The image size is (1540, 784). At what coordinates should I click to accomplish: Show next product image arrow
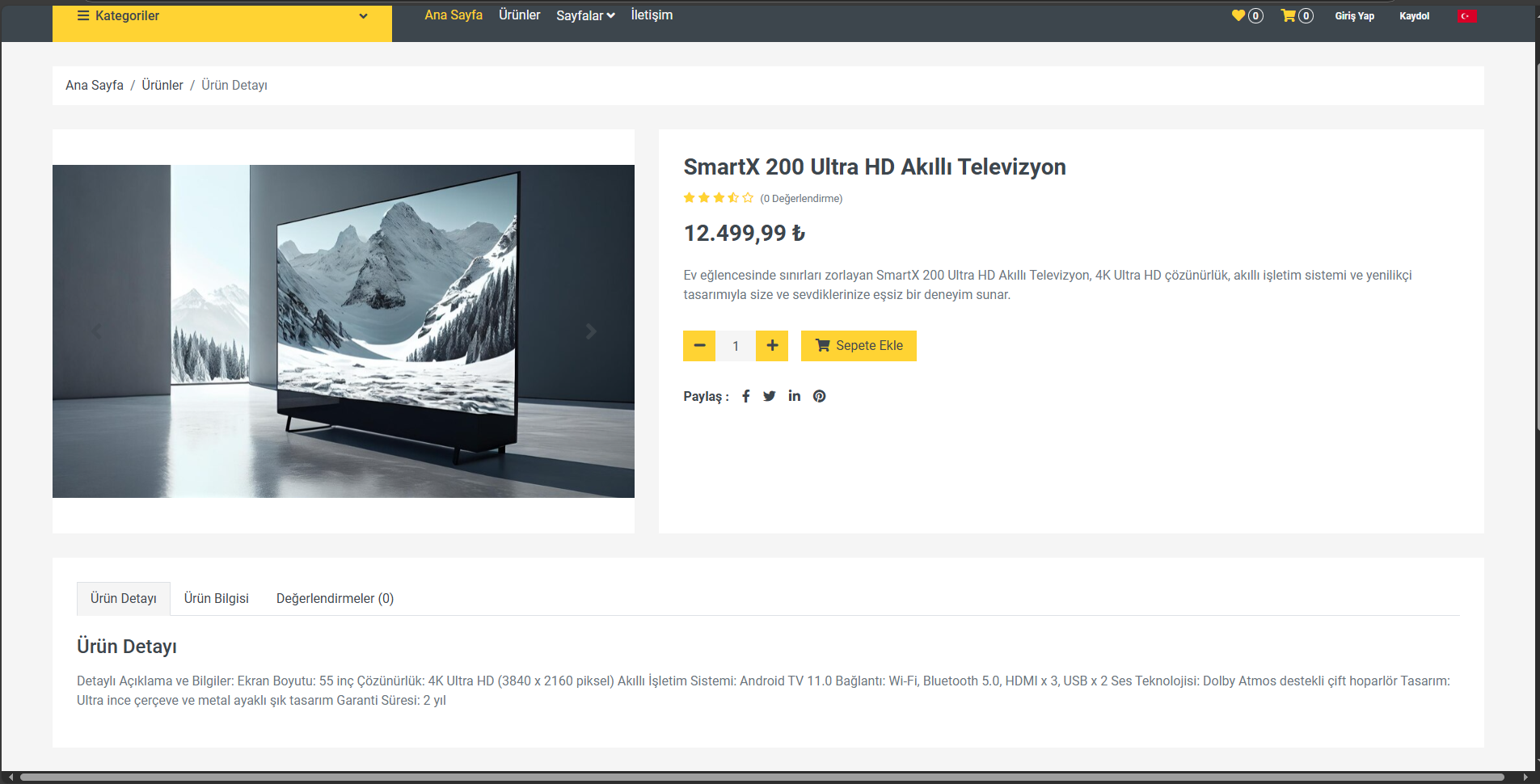tap(591, 331)
